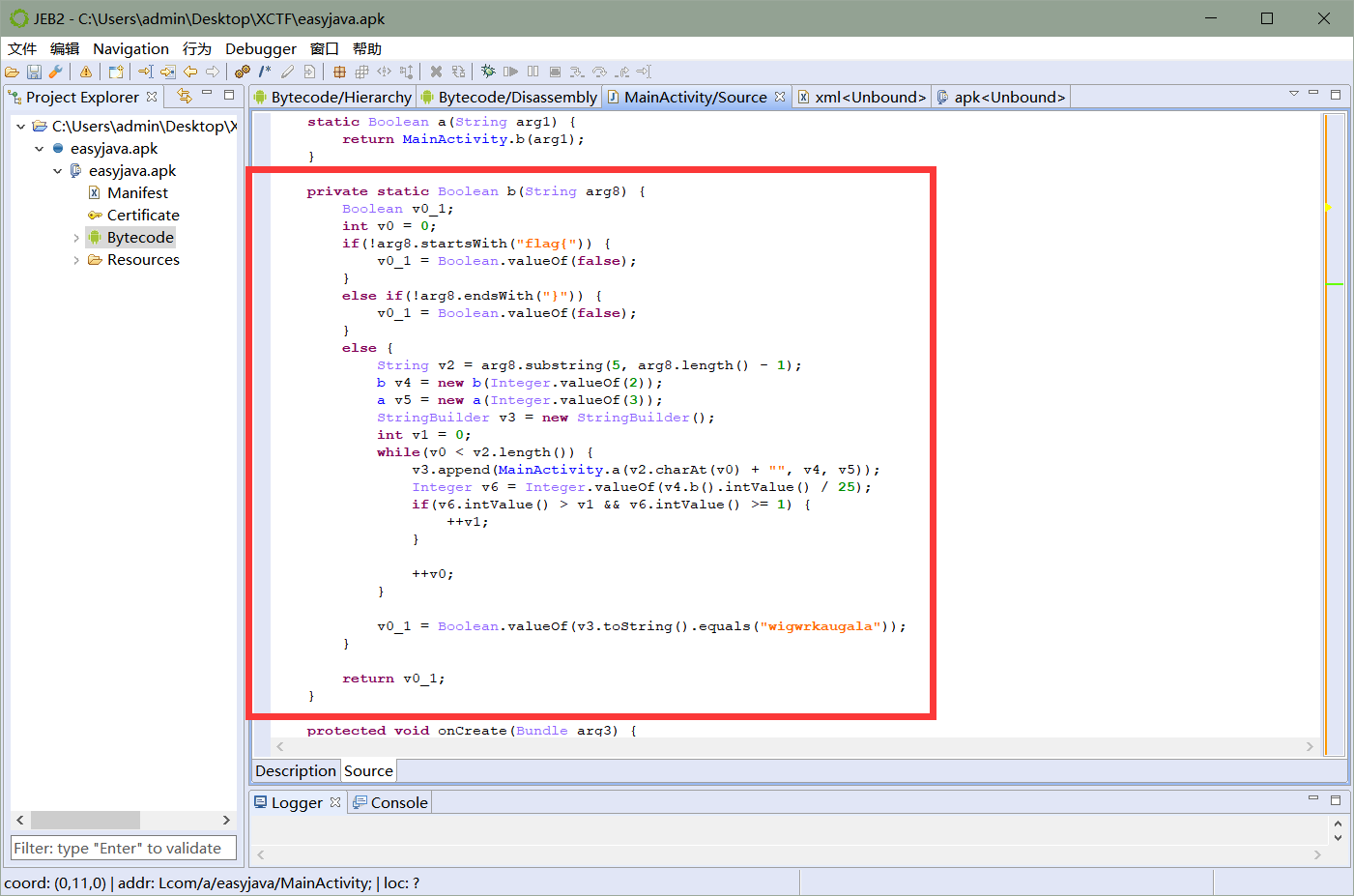Maximize the Logger panel
Viewport: 1354px width, 896px height.
click(x=1336, y=800)
